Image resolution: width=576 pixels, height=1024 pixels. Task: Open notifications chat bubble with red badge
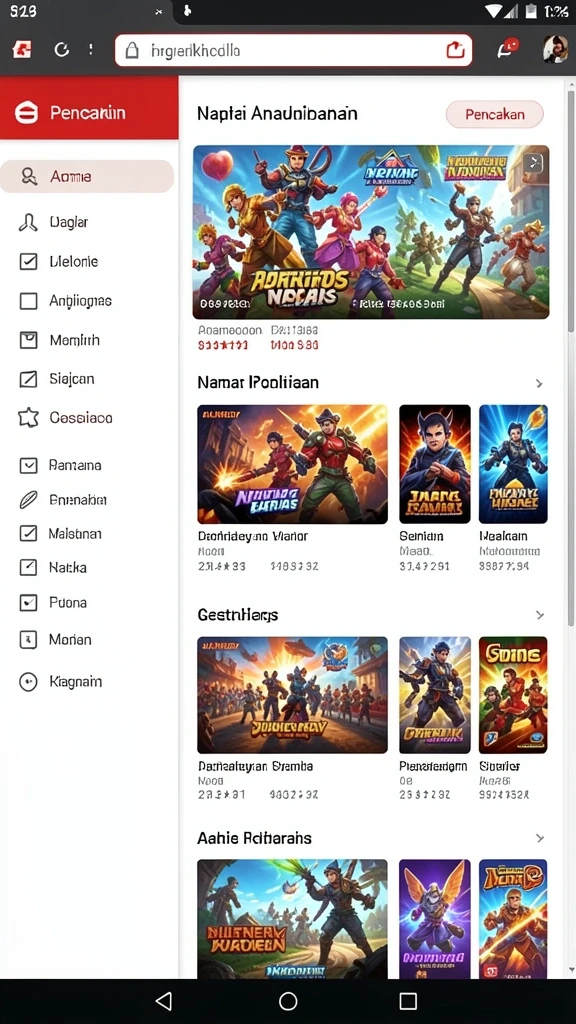click(x=507, y=48)
